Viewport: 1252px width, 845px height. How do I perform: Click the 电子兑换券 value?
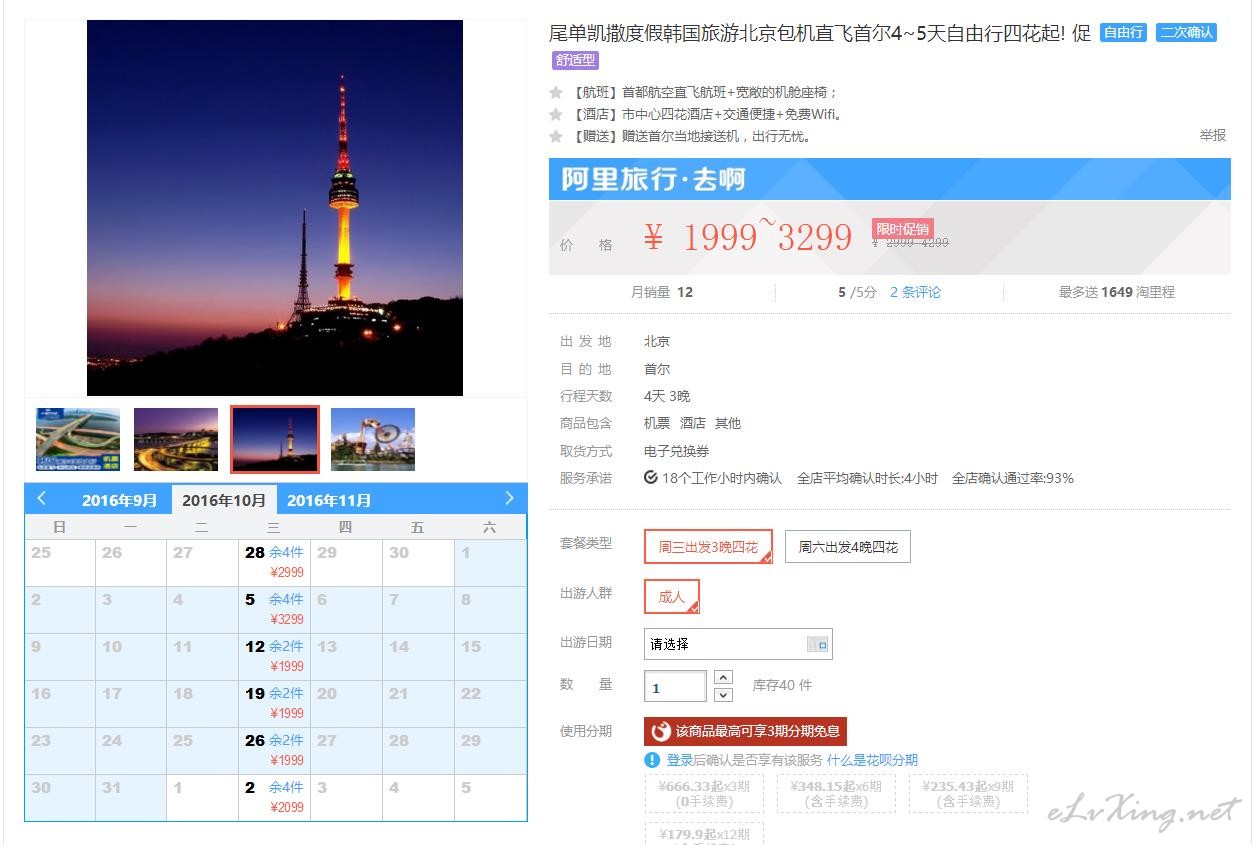(676, 451)
